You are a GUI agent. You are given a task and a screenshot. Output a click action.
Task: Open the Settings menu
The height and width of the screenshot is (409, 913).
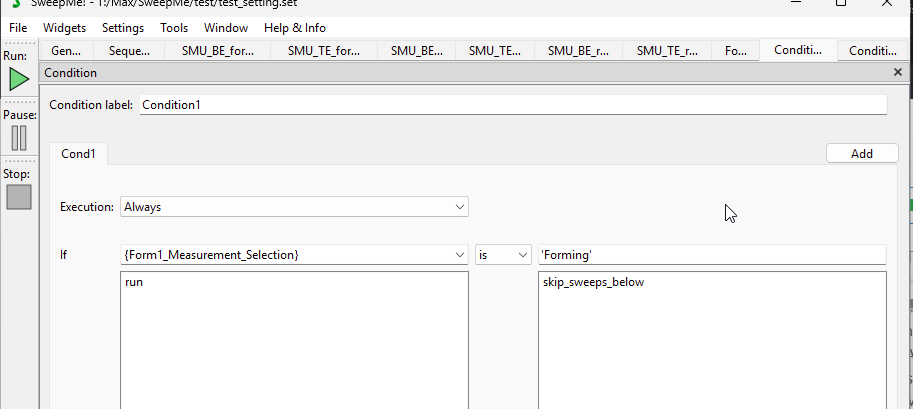click(x=122, y=28)
